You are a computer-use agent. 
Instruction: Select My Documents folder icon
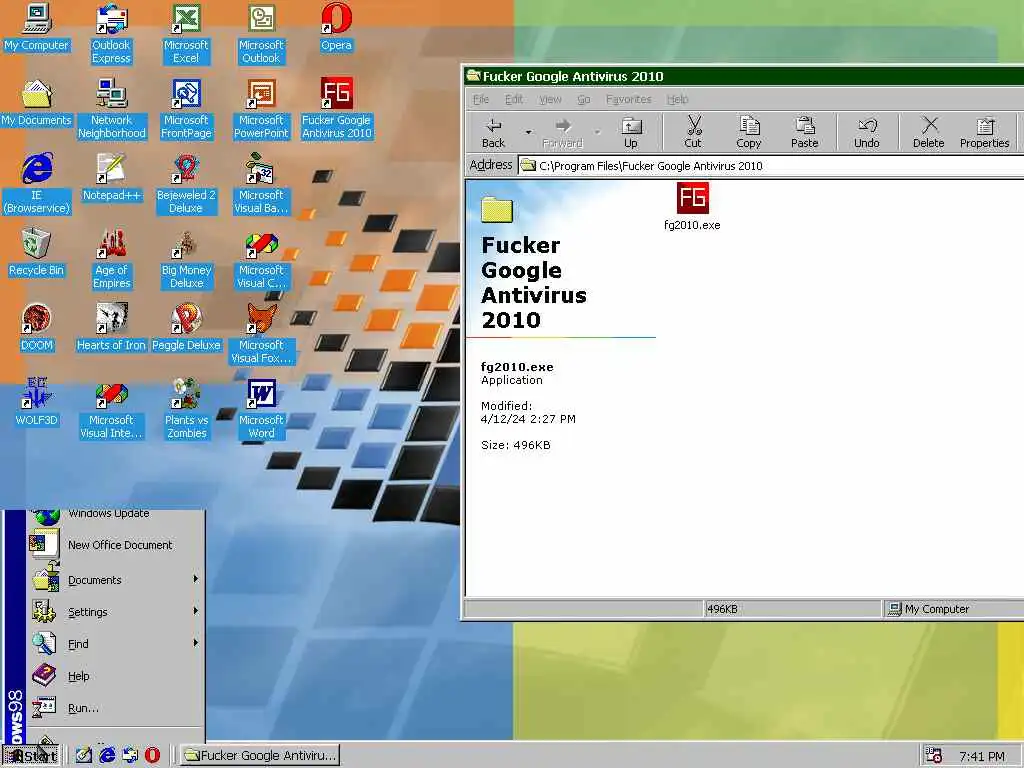(x=36, y=103)
